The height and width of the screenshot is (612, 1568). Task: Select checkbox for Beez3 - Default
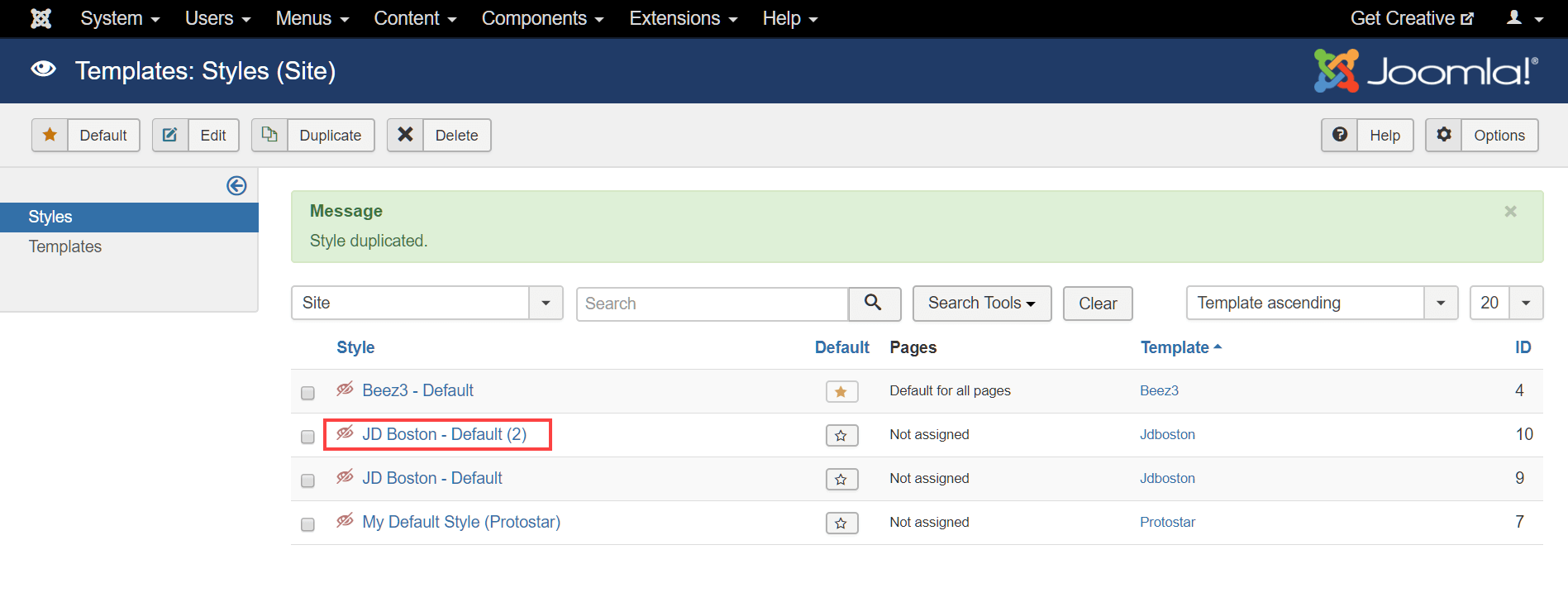coord(307,393)
